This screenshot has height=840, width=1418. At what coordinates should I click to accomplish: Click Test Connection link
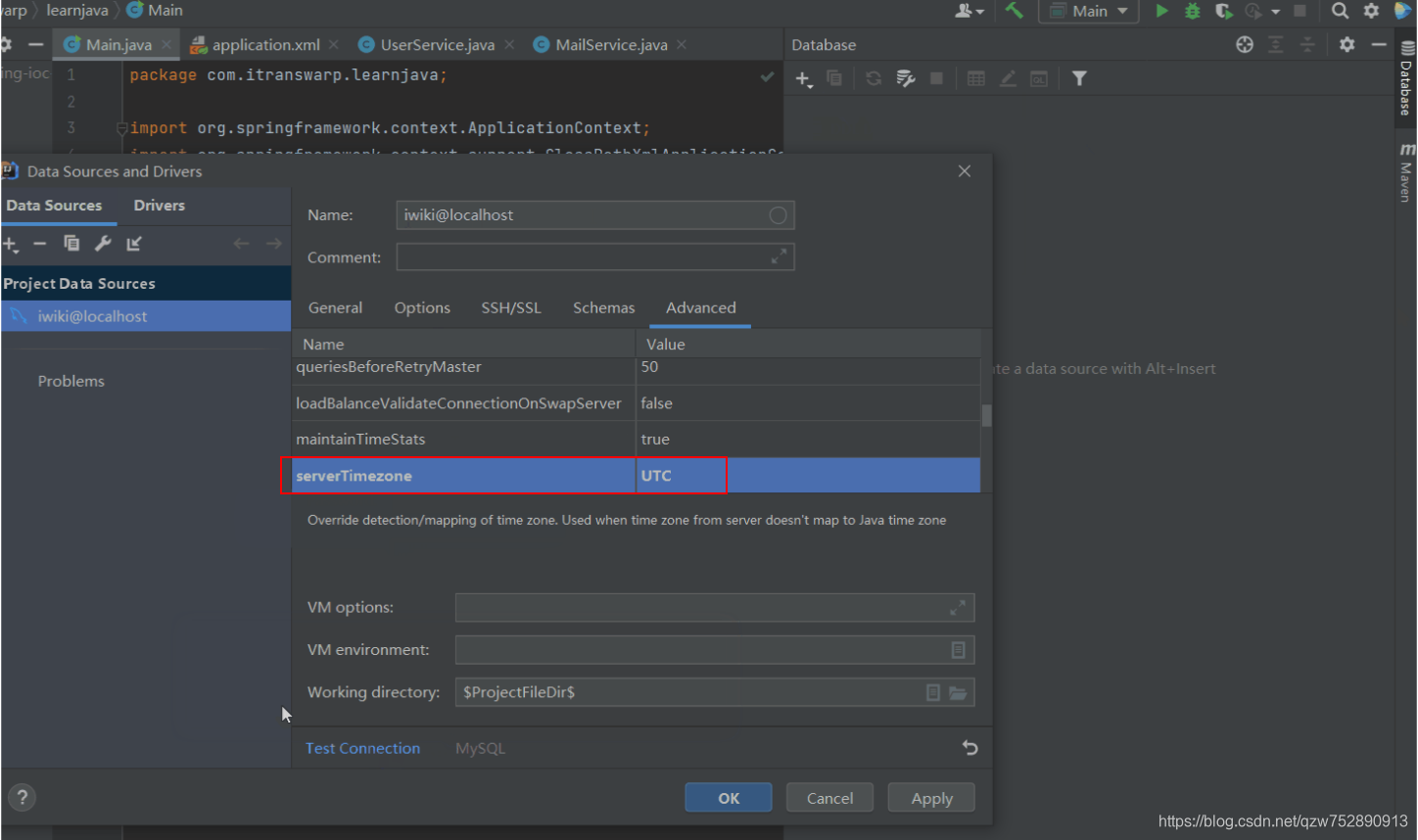pos(362,748)
